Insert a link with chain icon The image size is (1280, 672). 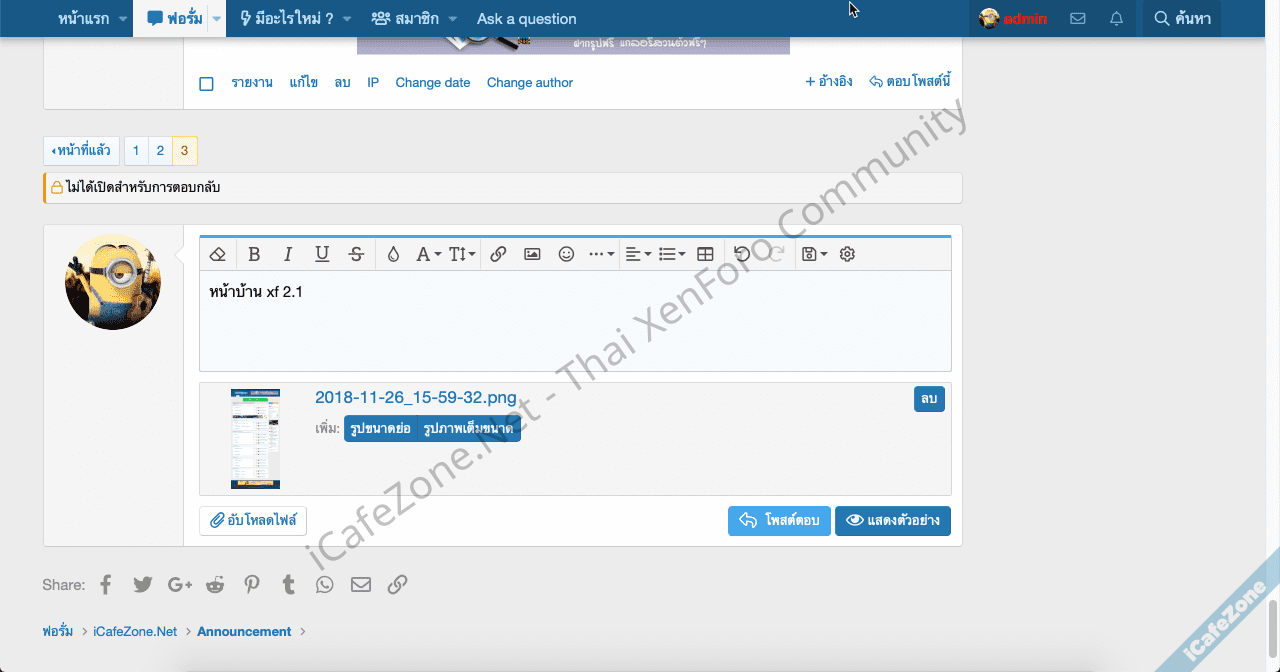pos(498,254)
